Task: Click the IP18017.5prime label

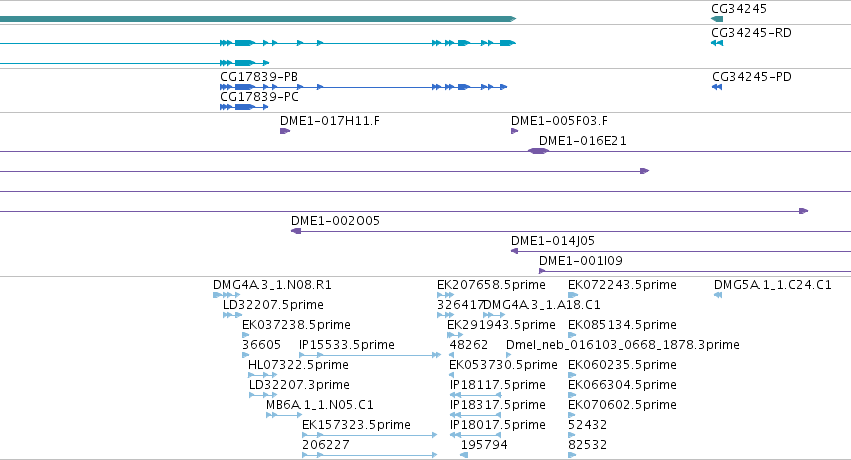Action: point(498,425)
